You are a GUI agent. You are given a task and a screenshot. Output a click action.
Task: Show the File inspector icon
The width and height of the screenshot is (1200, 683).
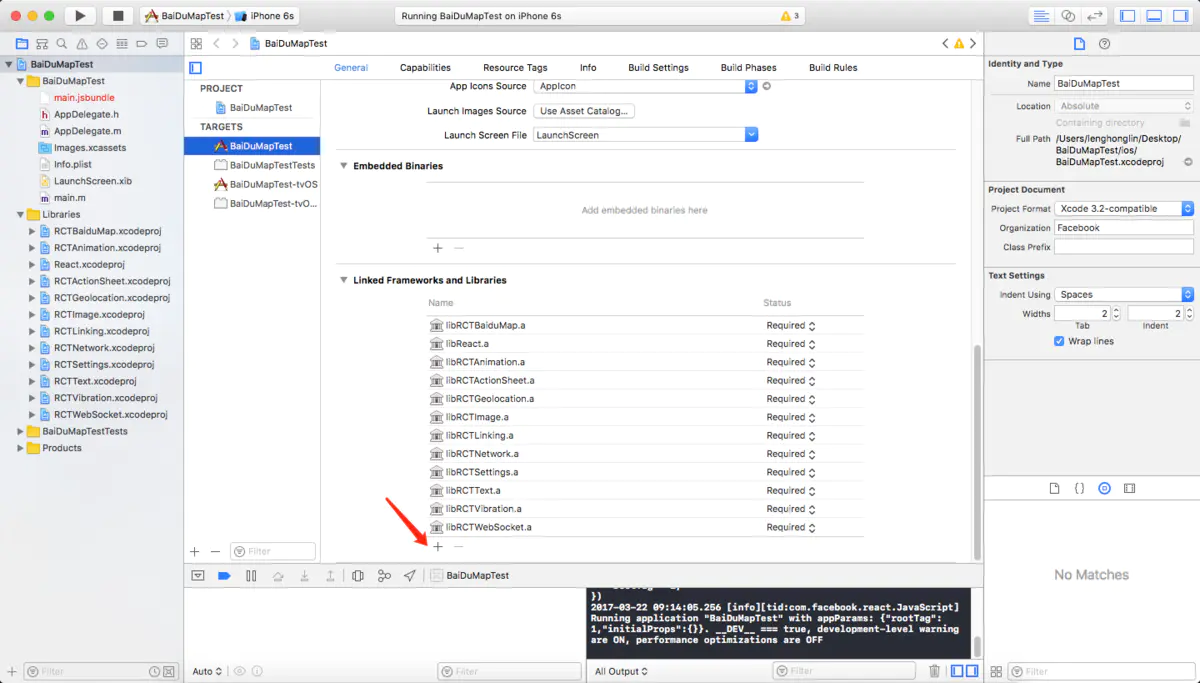1079,44
